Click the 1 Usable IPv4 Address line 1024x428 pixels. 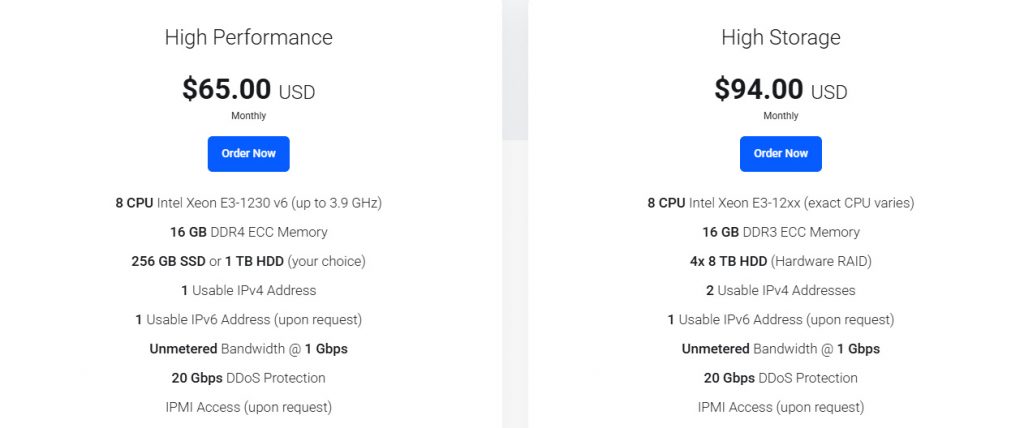[x=248, y=290]
